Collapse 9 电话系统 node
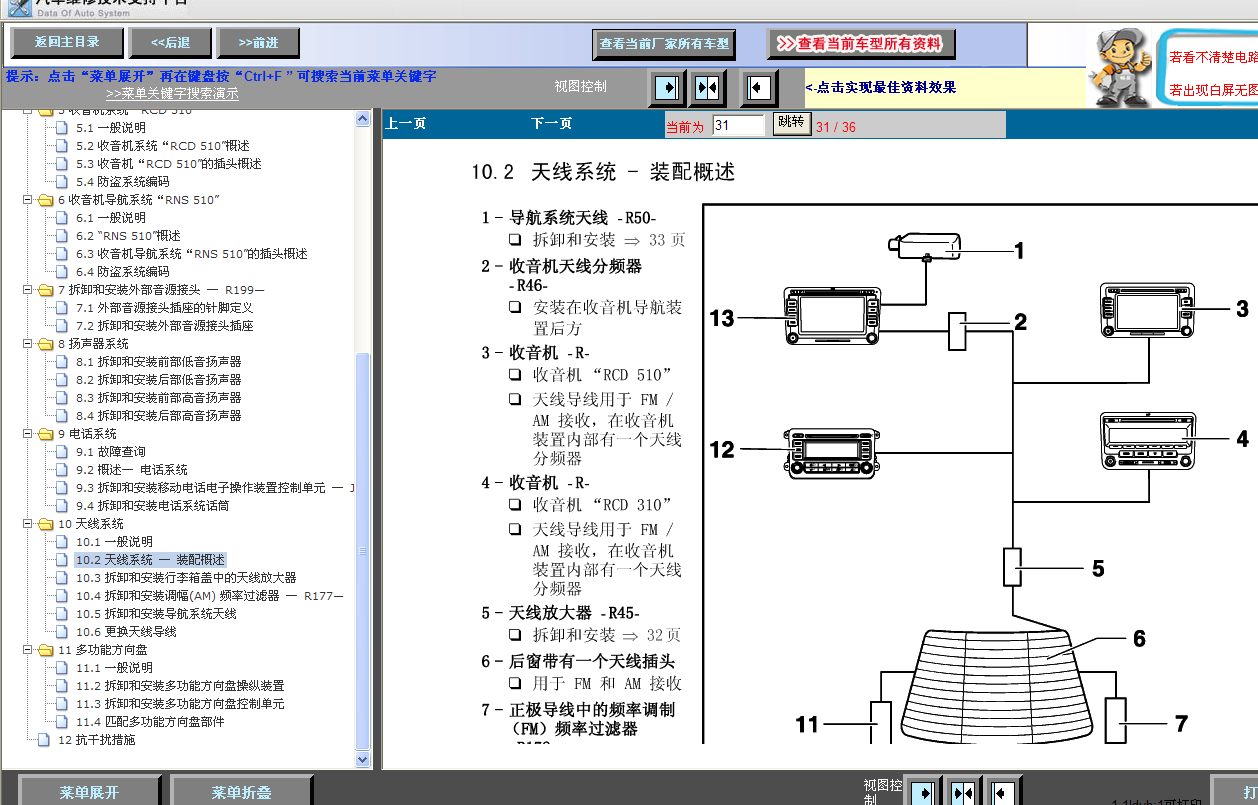This screenshot has width=1258, height=805. point(28,434)
